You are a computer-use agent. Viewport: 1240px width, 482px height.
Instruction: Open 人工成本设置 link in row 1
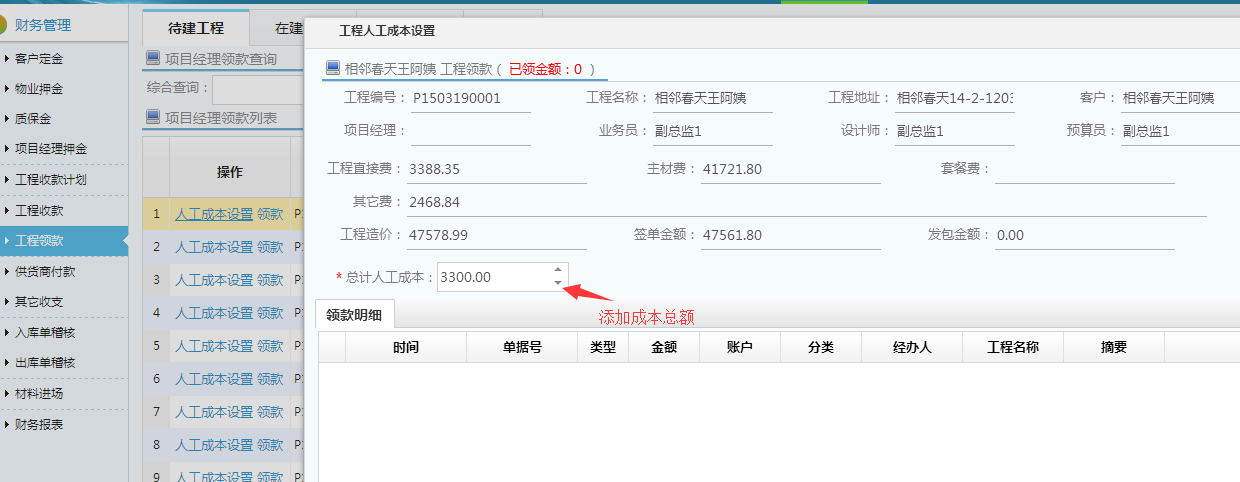tap(214, 215)
